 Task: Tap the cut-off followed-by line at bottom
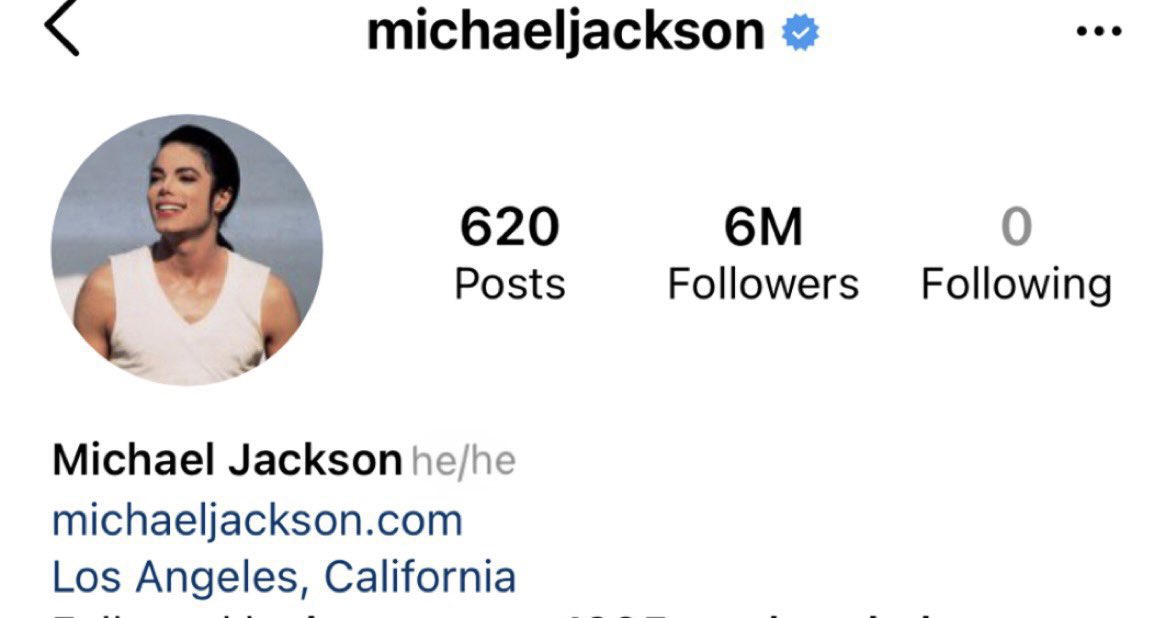click(x=499, y=613)
